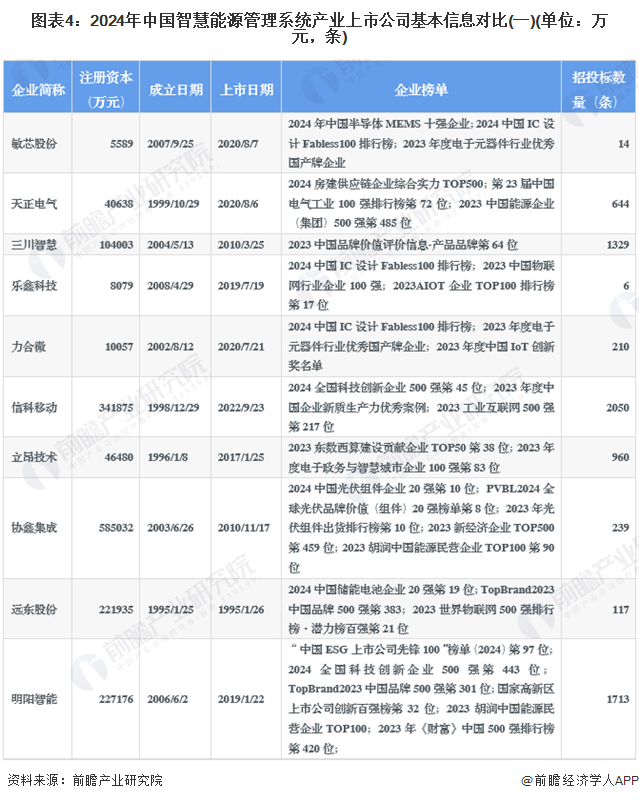The height and width of the screenshot is (801, 639).
Task: Click the 招投标数量(条) column header
Action: click(x=599, y=89)
